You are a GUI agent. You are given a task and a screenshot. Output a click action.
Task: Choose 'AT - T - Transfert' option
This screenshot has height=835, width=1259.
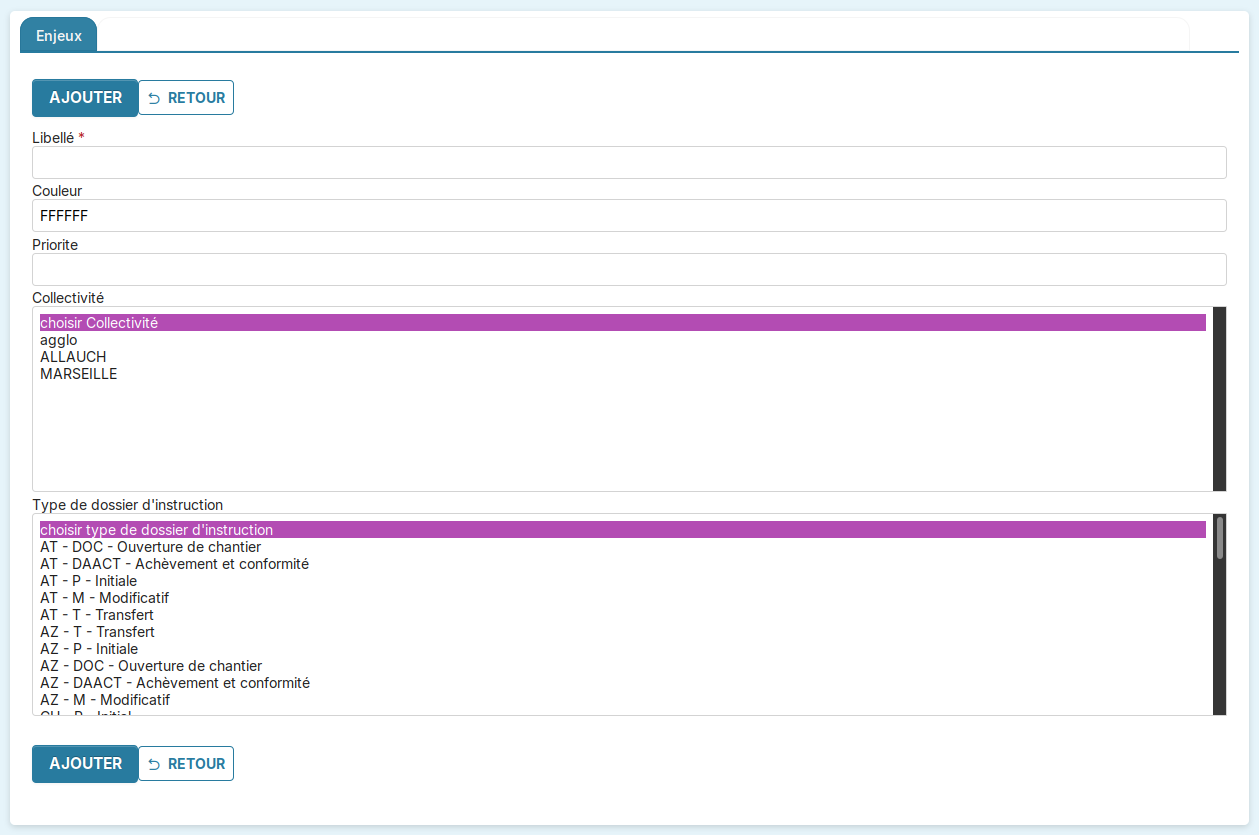(x=97, y=615)
